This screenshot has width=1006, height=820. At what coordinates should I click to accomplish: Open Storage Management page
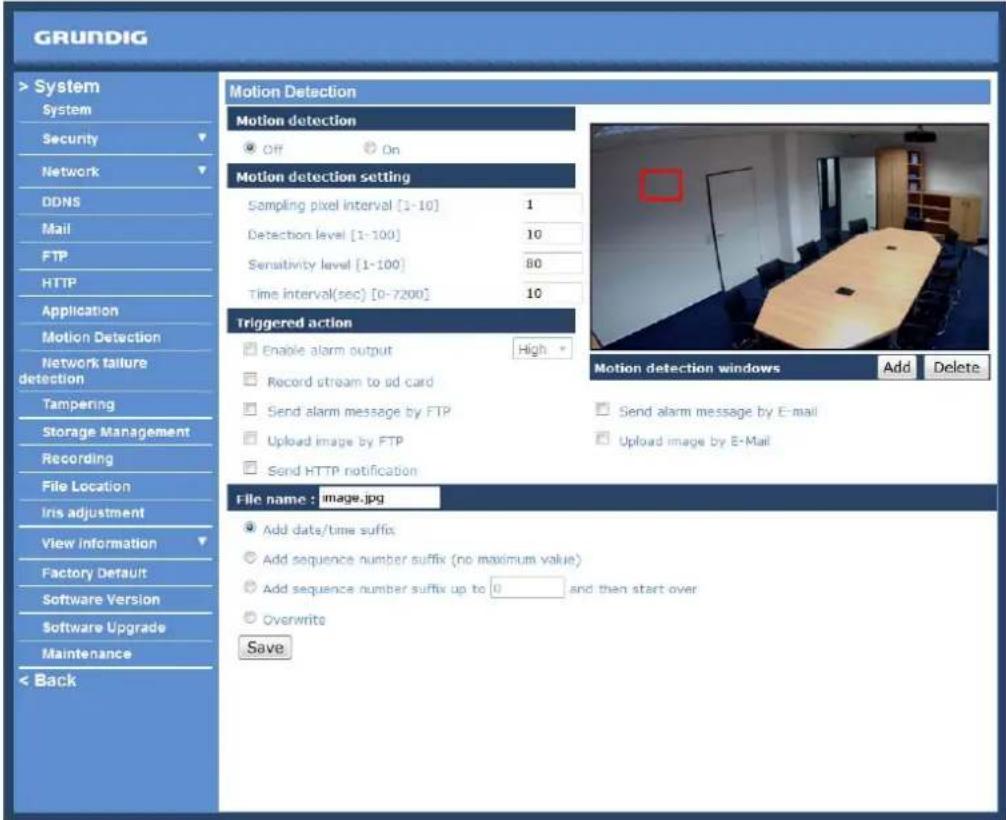coord(115,432)
